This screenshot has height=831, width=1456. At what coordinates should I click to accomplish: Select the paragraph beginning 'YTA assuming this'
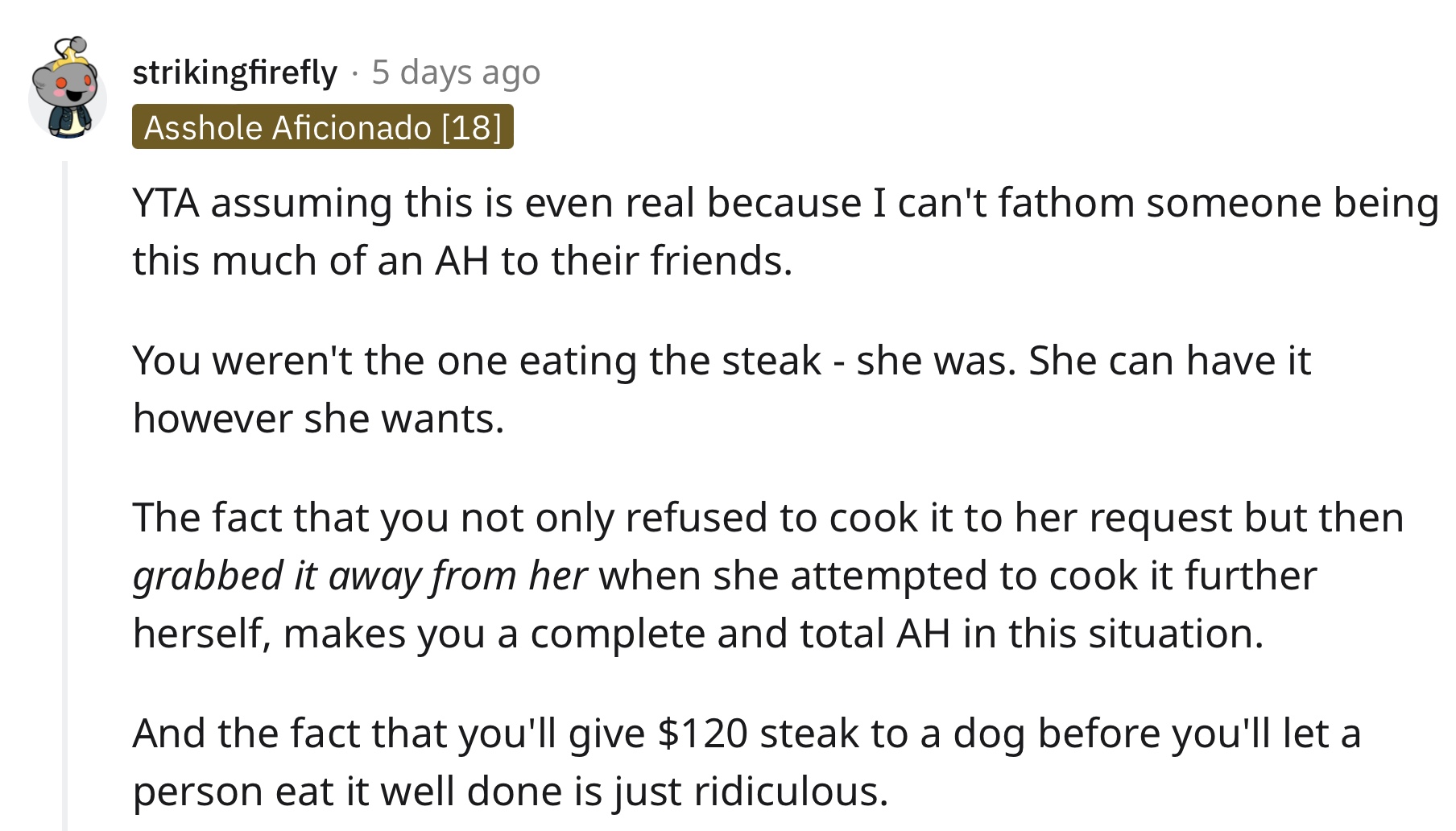(x=785, y=231)
